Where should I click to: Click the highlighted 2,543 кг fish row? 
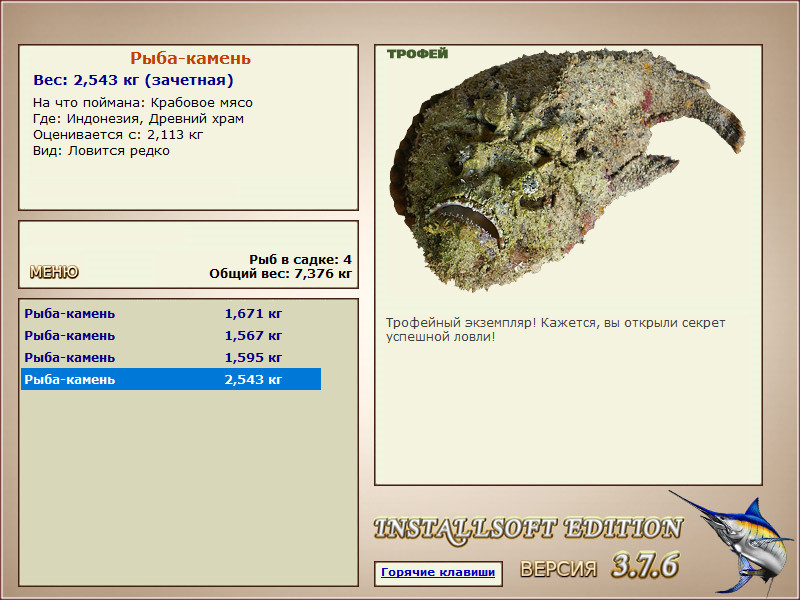click(x=171, y=379)
